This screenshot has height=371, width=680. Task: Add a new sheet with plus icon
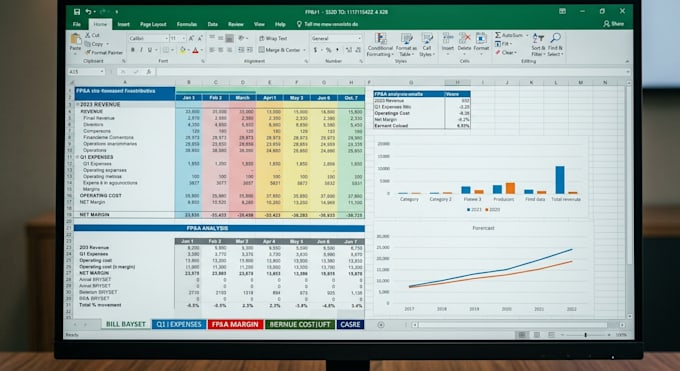point(381,325)
